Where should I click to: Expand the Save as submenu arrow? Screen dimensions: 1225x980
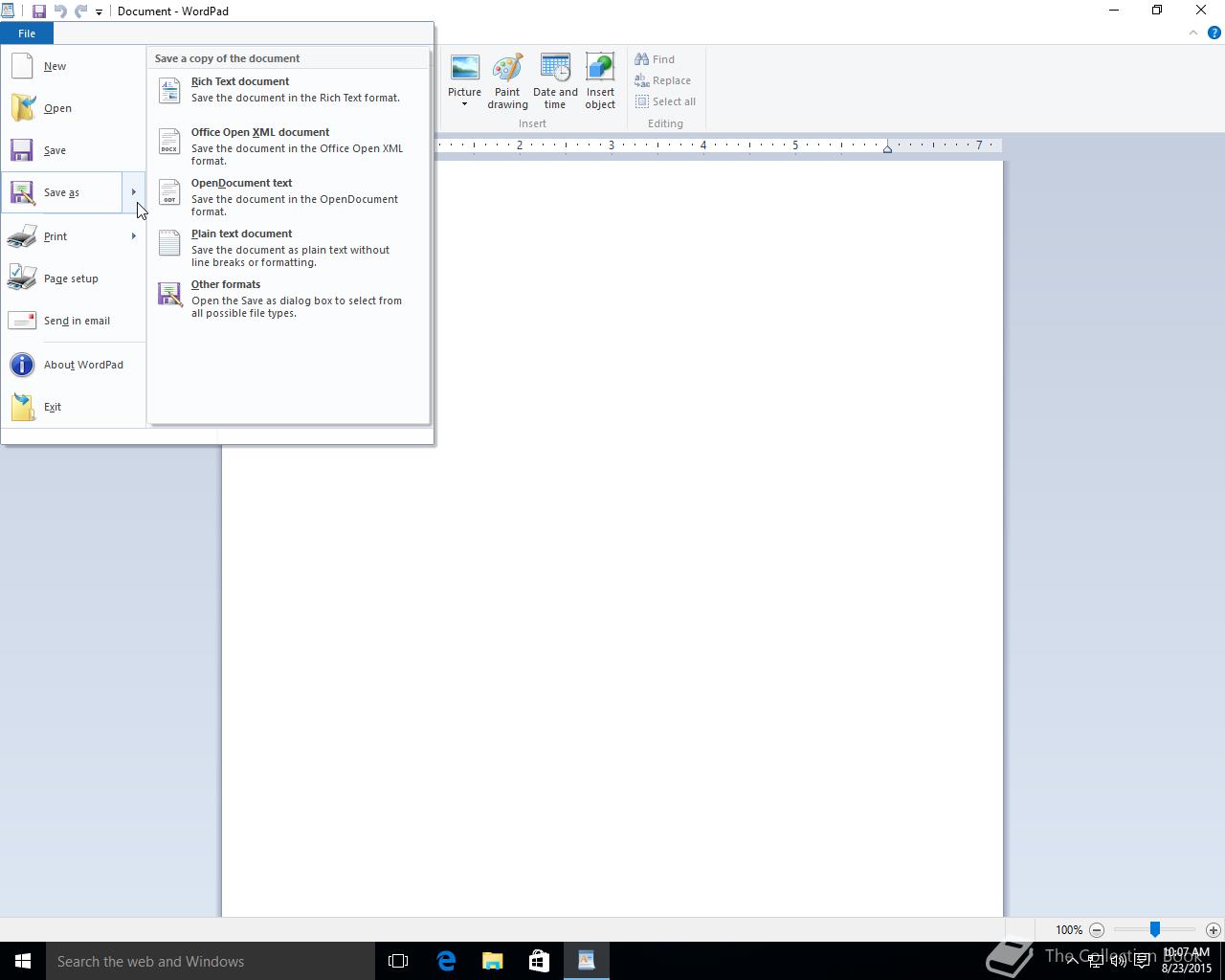point(134,192)
